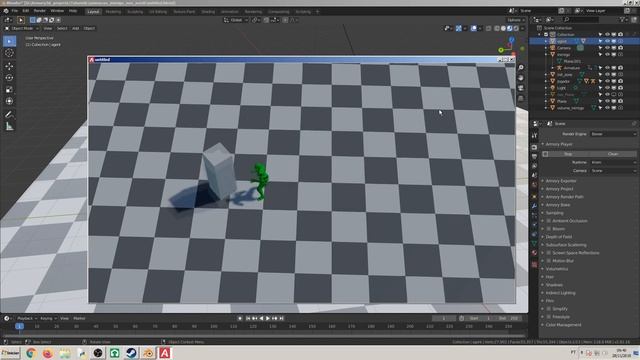The width and height of the screenshot is (640, 360).
Task: Switch to the Modeling workspace tab
Action: pos(113,12)
